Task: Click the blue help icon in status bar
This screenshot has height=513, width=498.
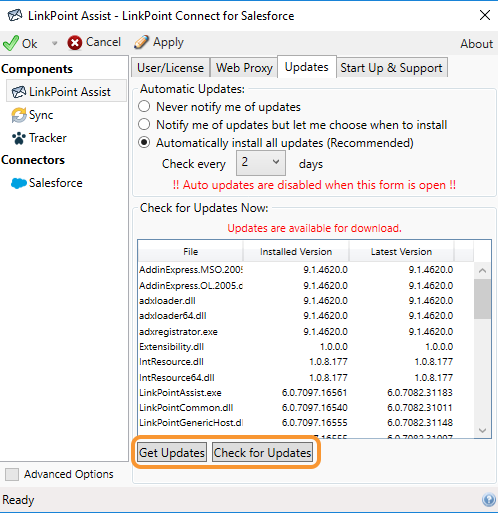Action: point(489,500)
